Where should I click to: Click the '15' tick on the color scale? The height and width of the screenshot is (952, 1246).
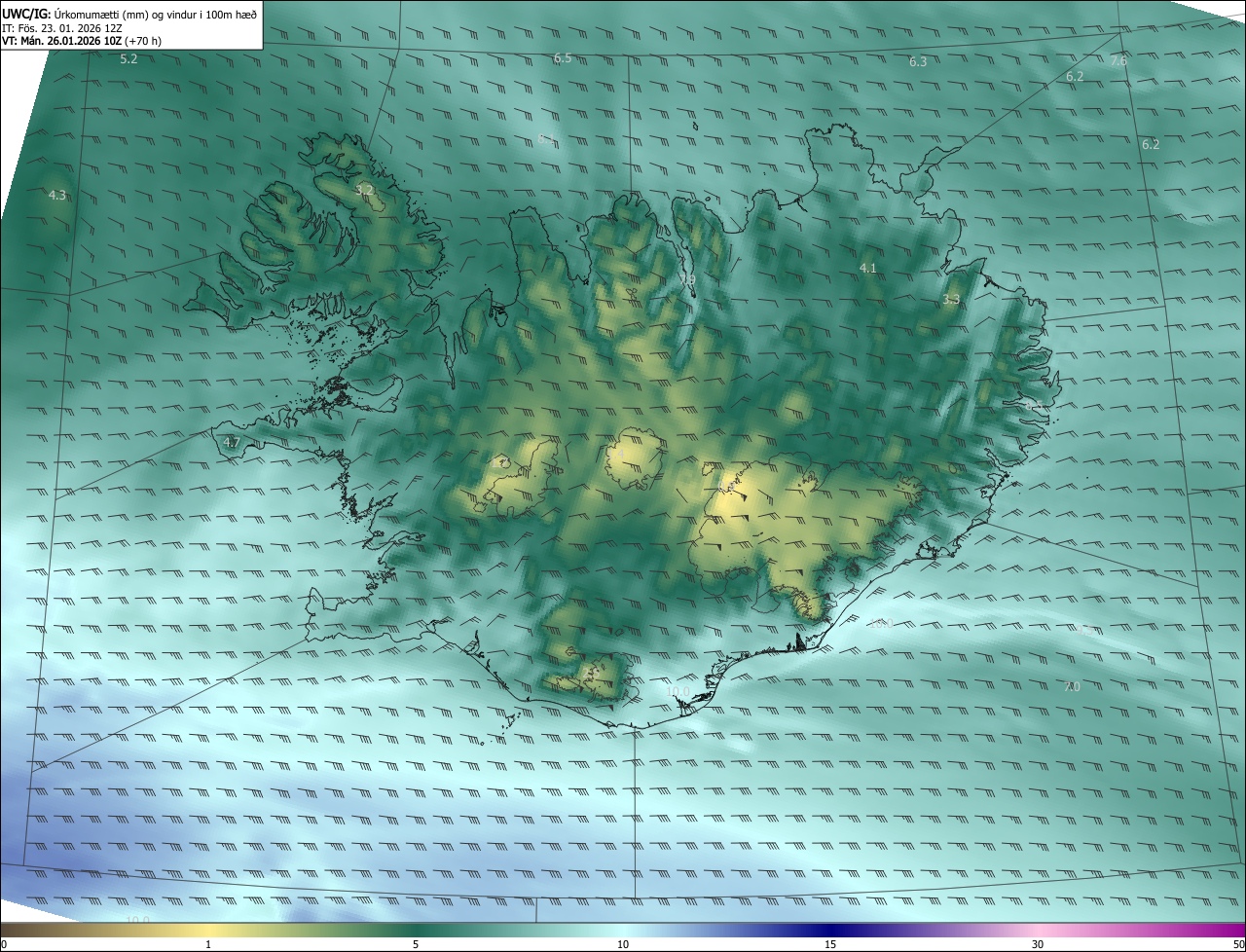830,944
